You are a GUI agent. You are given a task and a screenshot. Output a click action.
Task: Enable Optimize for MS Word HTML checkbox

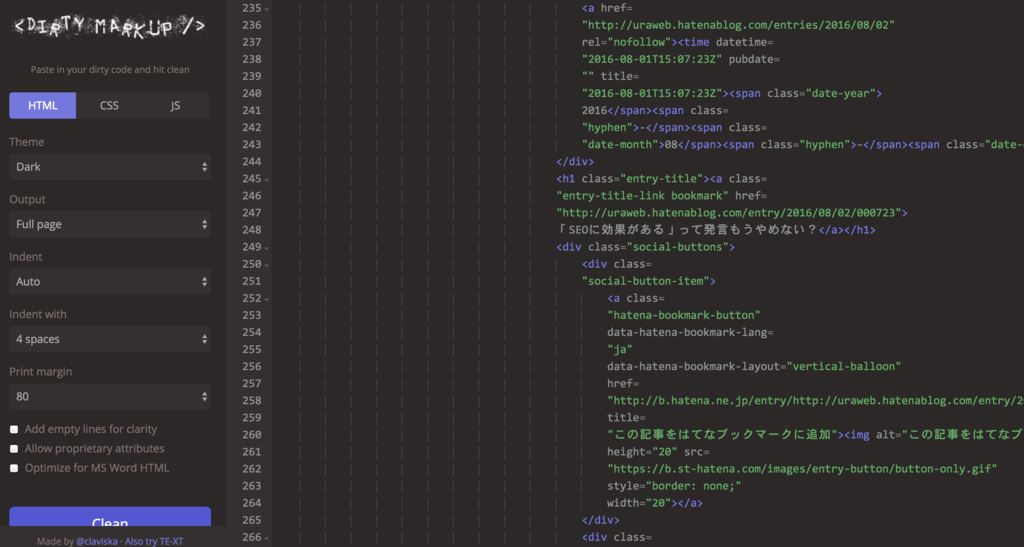[14, 469]
